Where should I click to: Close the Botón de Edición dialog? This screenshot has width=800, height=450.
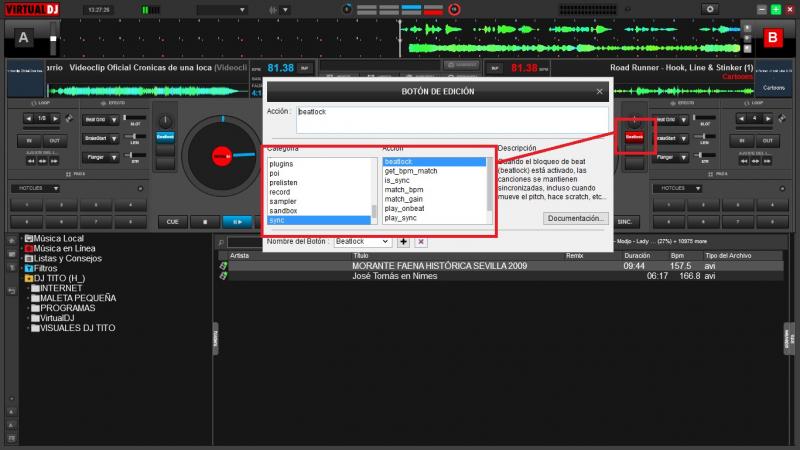[x=599, y=91]
